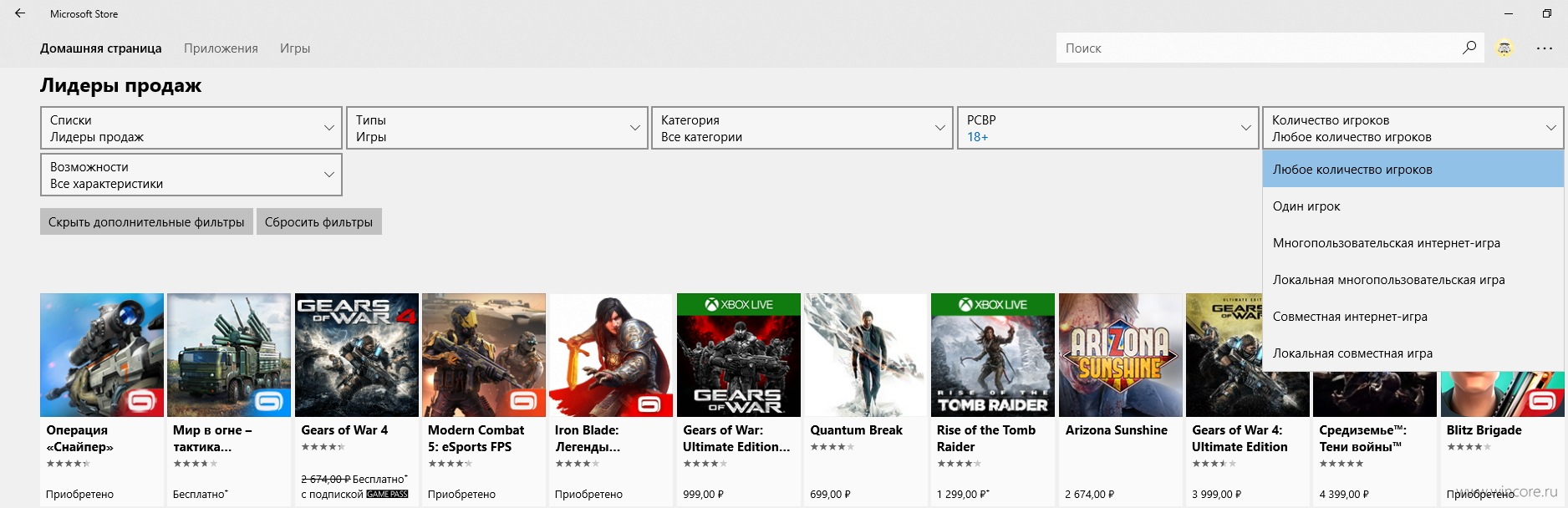Click Скрыть дополнительные фильтры button

point(146,221)
